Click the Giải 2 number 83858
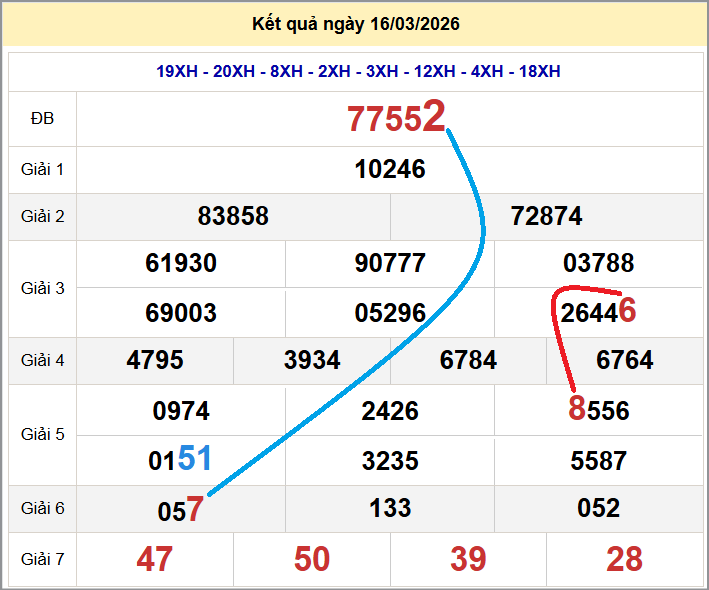The width and height of the screenshot is (709, 590). point(233,216)
